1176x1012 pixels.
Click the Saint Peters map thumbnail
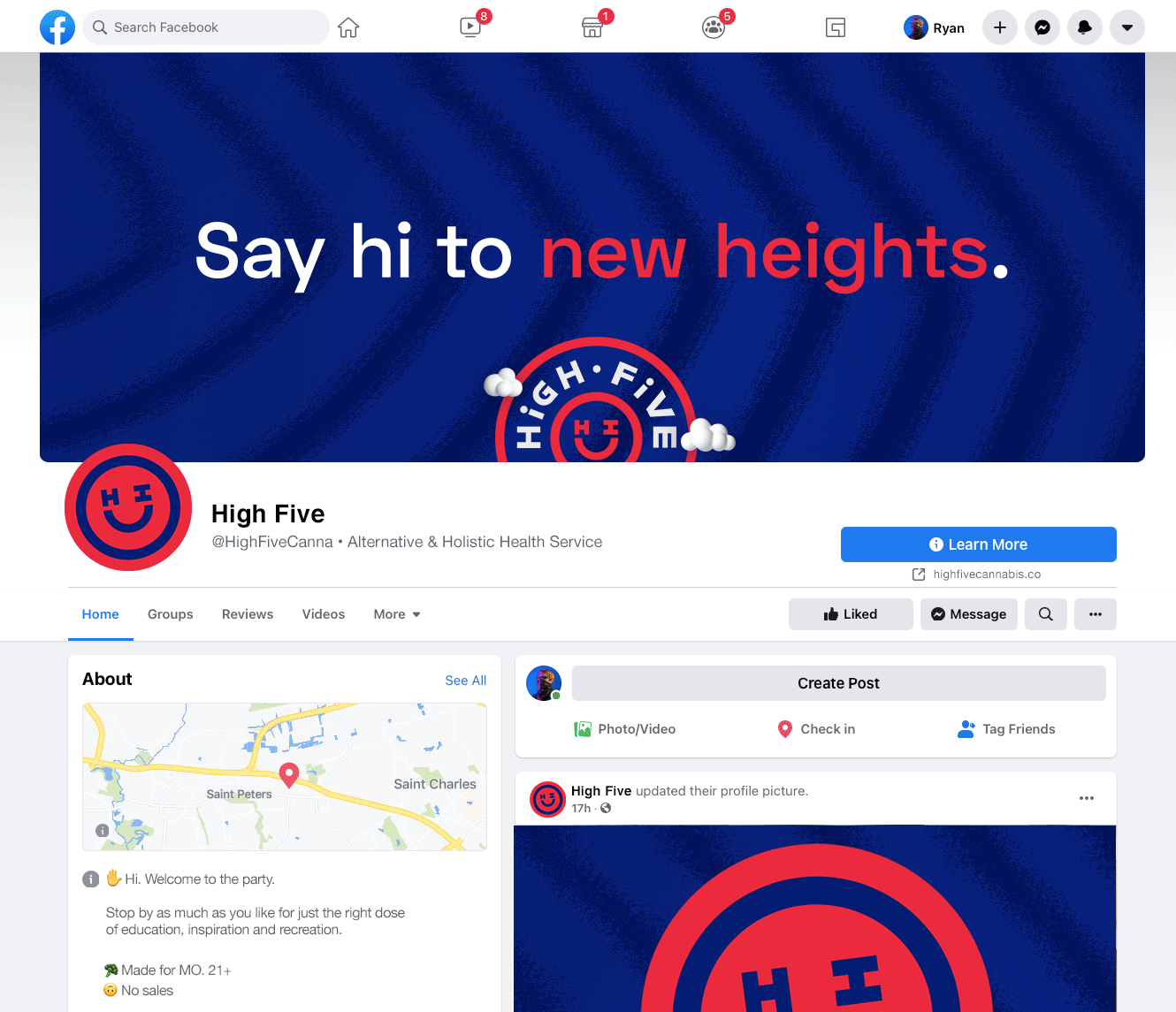285,777
